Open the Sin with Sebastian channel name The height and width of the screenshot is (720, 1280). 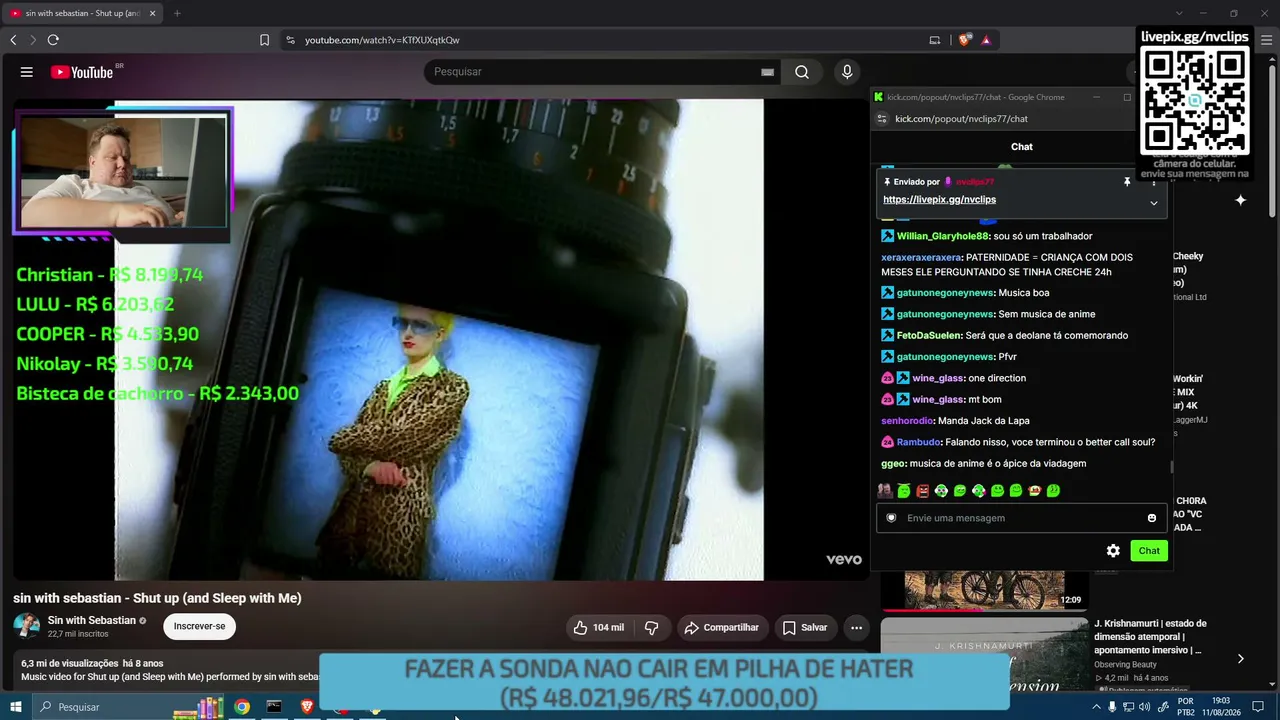point(92,621)
